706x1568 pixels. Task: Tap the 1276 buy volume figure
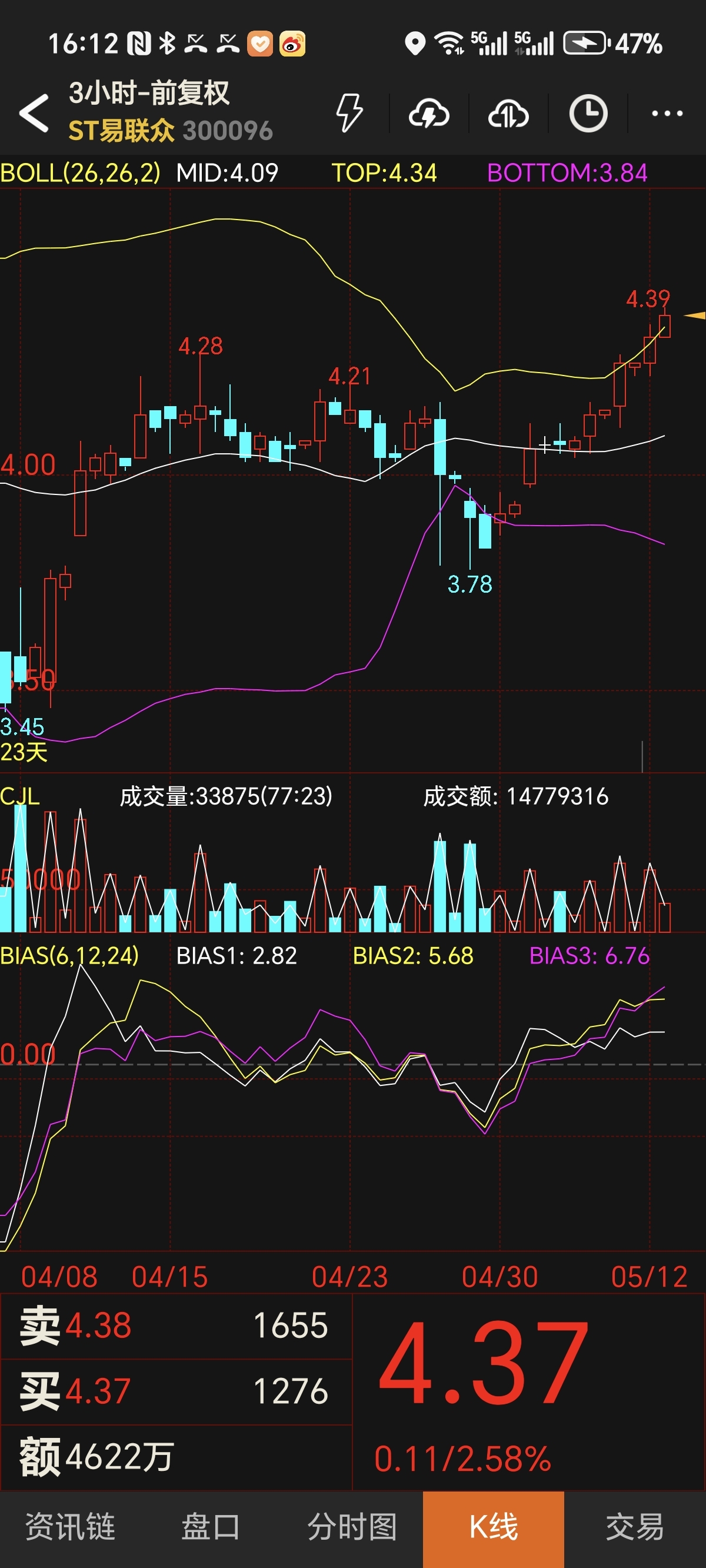pyautogui.click(x=290, y=1391)
